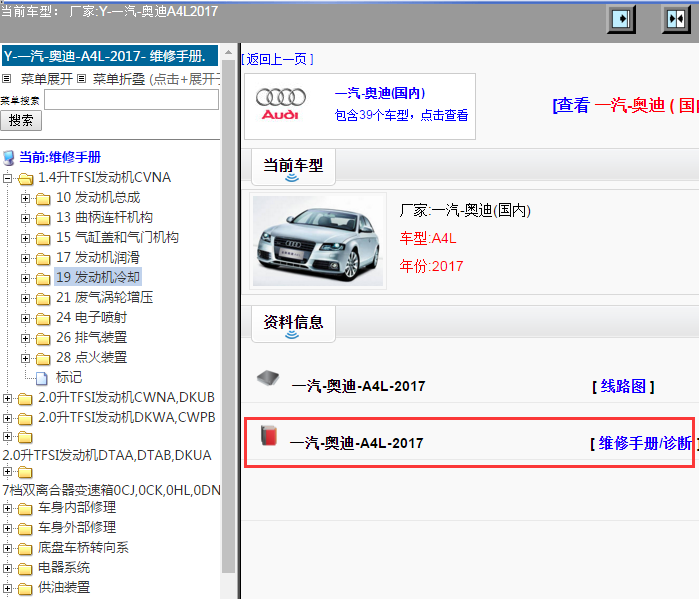Click the Y-一汽-奥迪-A4L-2017-维修手册 header tab
The image size is (699, 599).
pyautogui.click(x=110, y=56)
